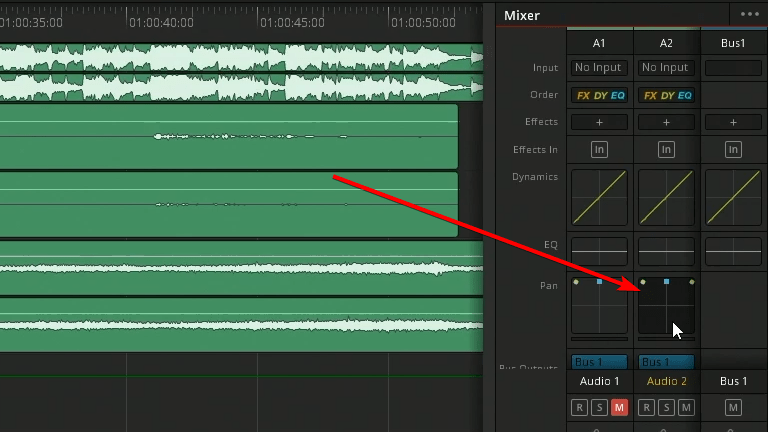Select the Audio 1 track name
Viewport: 768px width, 432px height.
(x=599, y=381)
